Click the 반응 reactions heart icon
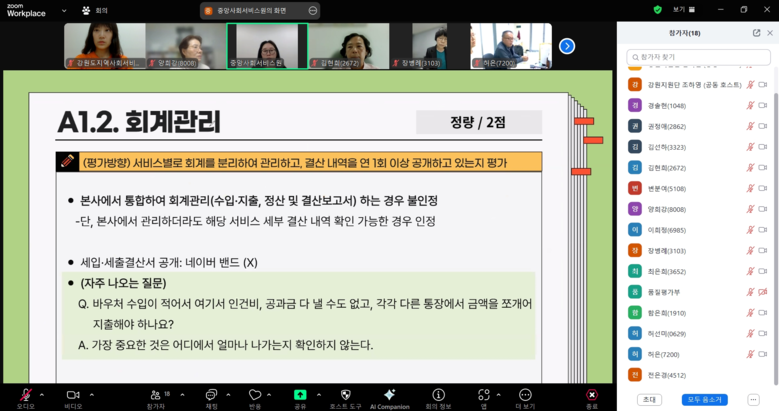The width and height of the screenshot is (779, 411). [255, 394]
